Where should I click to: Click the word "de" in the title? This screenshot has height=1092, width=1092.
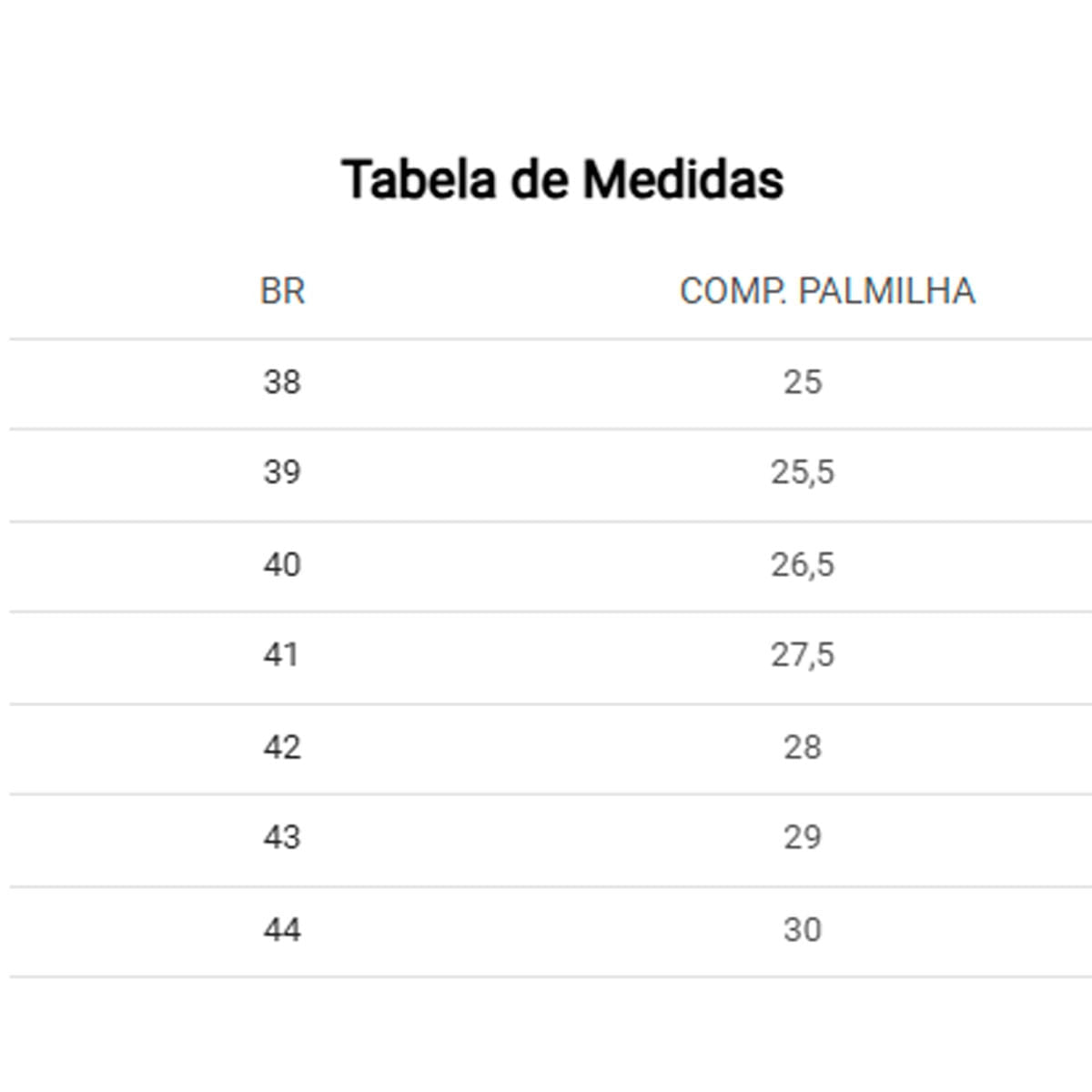540,179
